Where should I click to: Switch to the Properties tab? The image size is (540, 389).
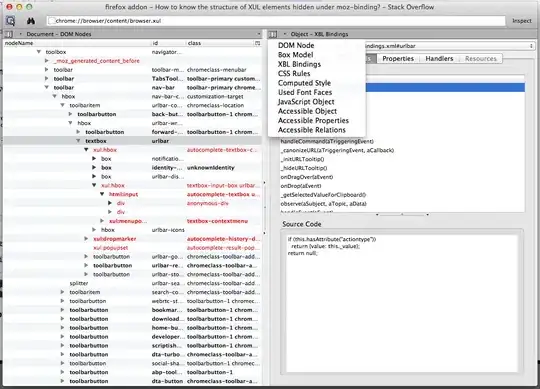coord(398,59)
